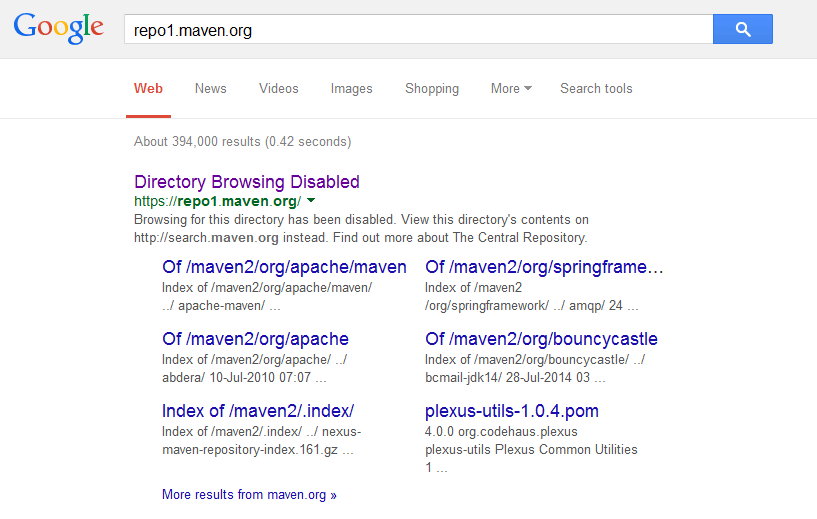Click the blue magnifier search button
The width and height of the screenshot is (817, 519).
click(742, 29)
